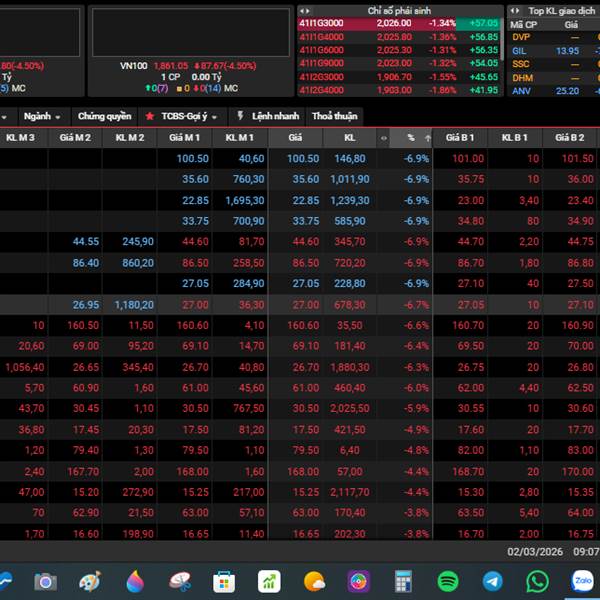
Task: Open the Microsoft Store taskbar icon
Action: point(224,581)
